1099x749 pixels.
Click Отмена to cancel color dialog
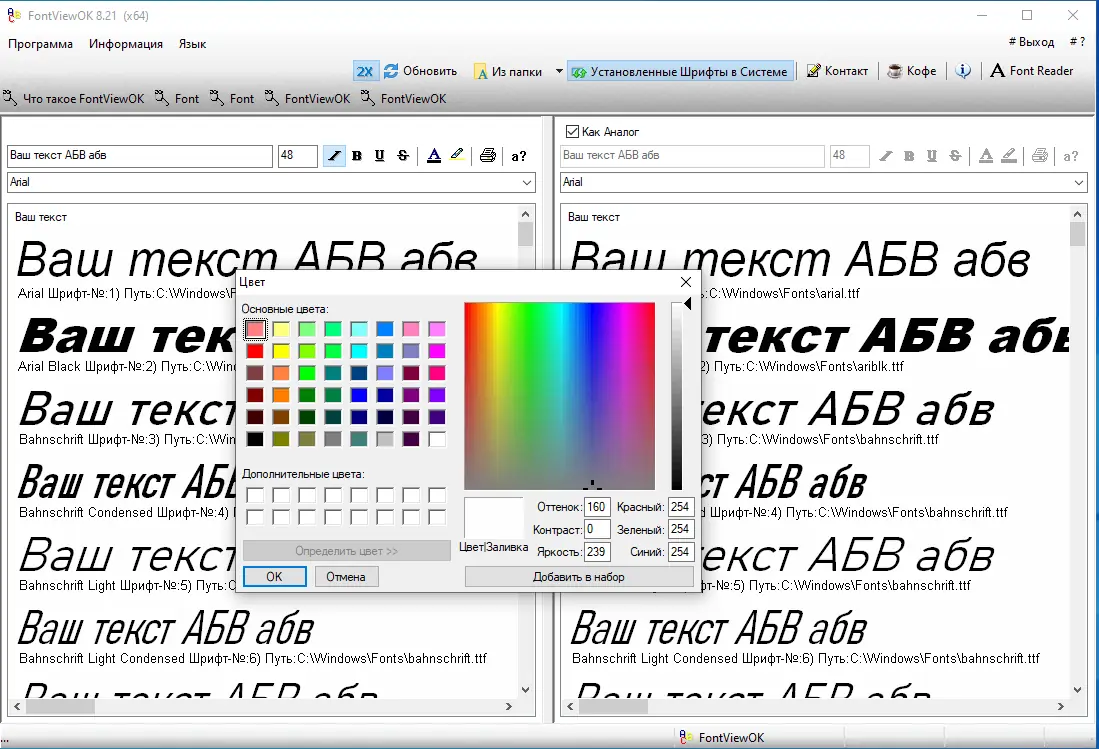346,577
